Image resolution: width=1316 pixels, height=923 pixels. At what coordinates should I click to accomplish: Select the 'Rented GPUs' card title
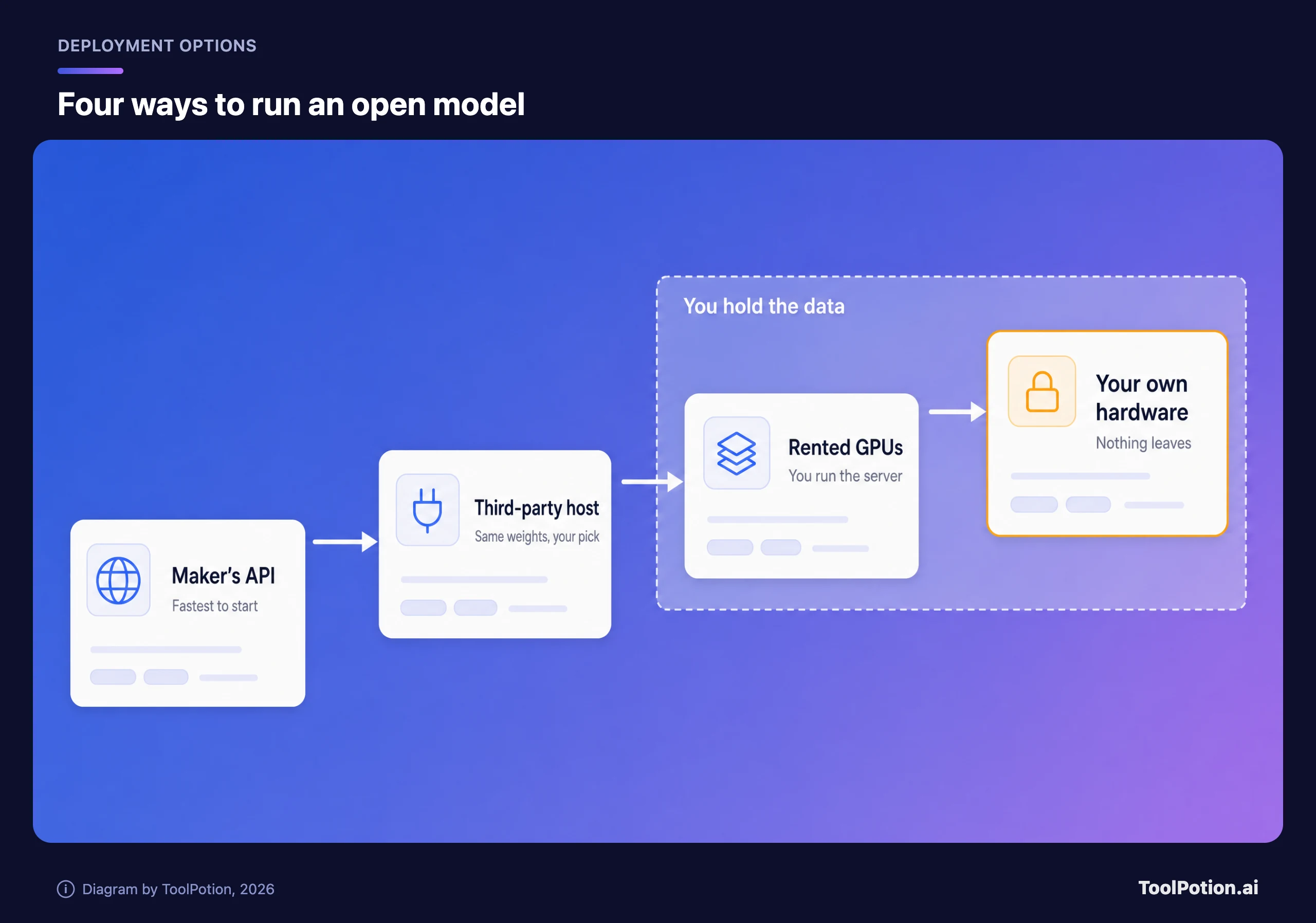pyautogui.click(x=846, y=448)
